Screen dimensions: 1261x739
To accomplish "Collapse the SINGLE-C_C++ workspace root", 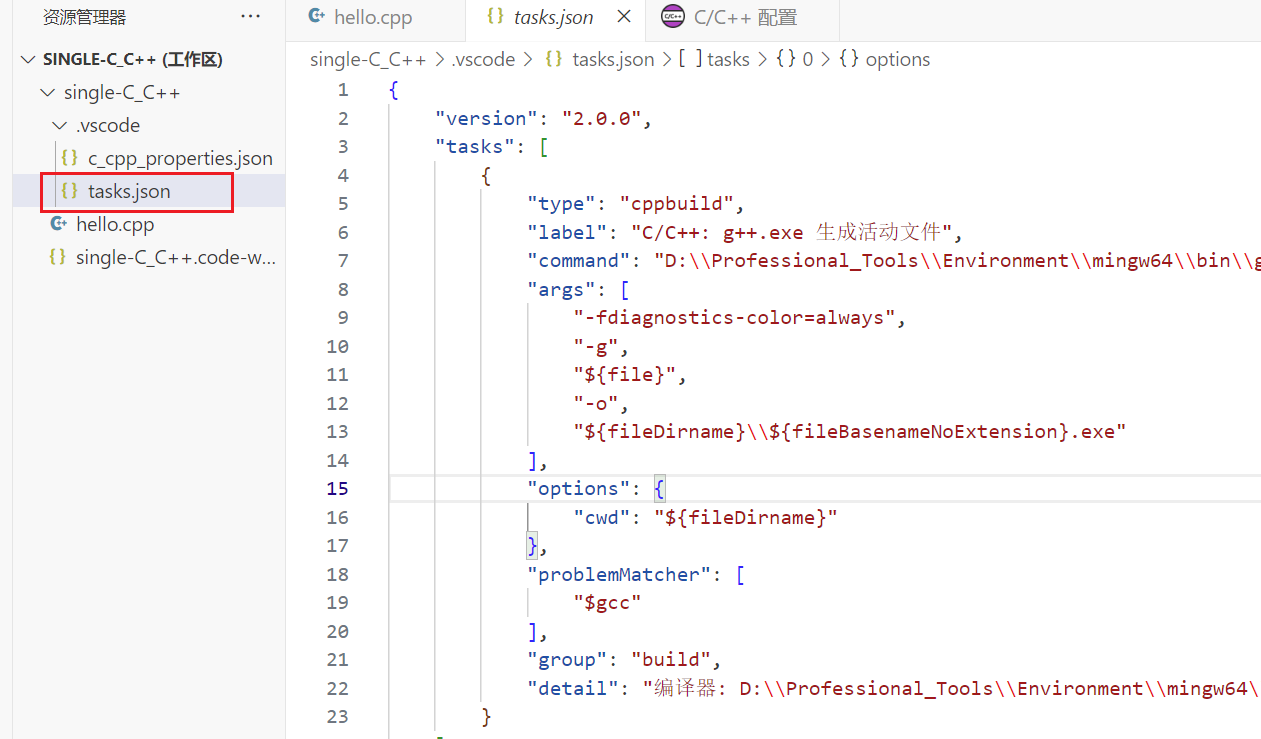I will point(27,60).
